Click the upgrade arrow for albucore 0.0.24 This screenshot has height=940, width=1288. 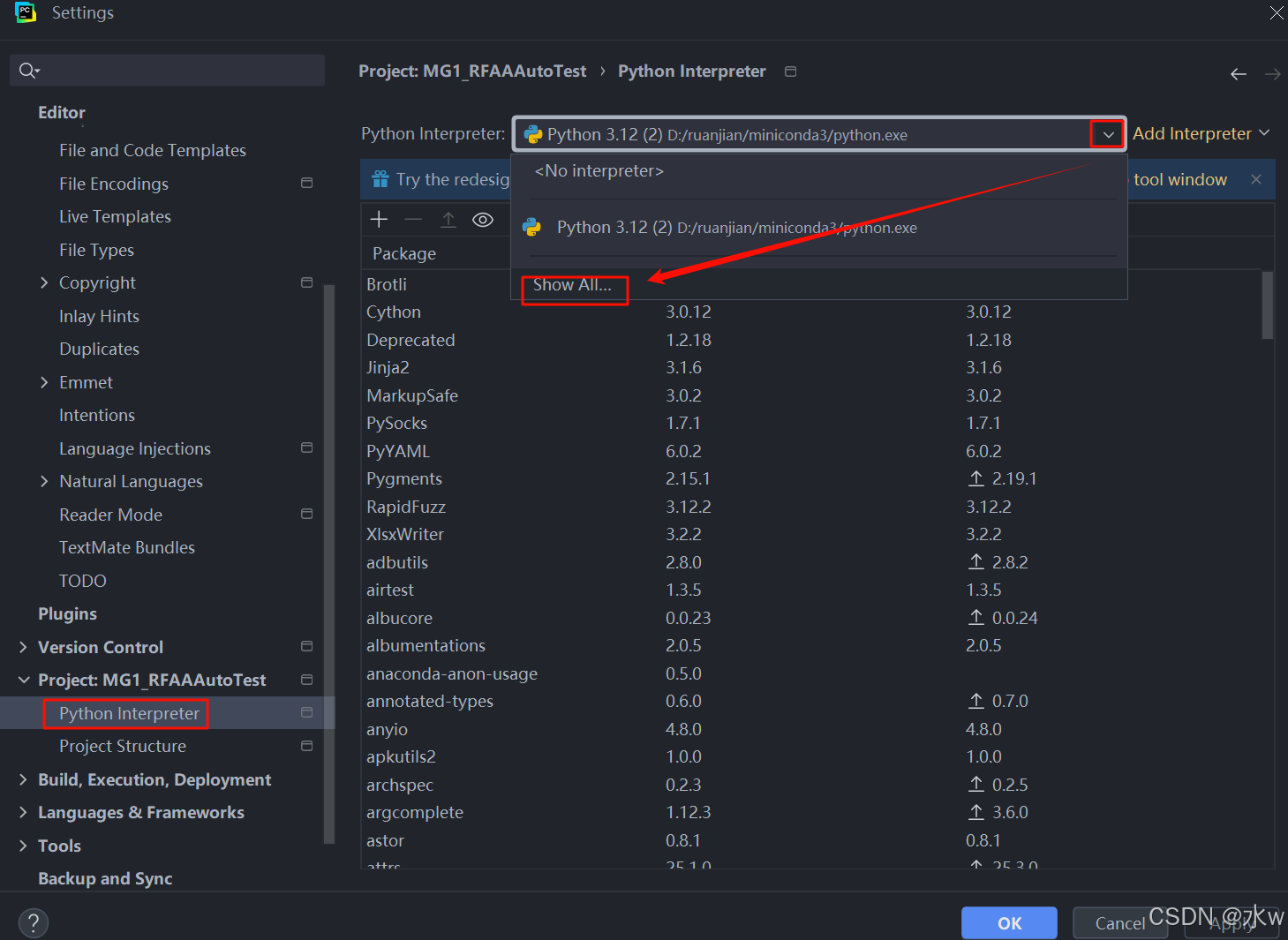[975, 617]
